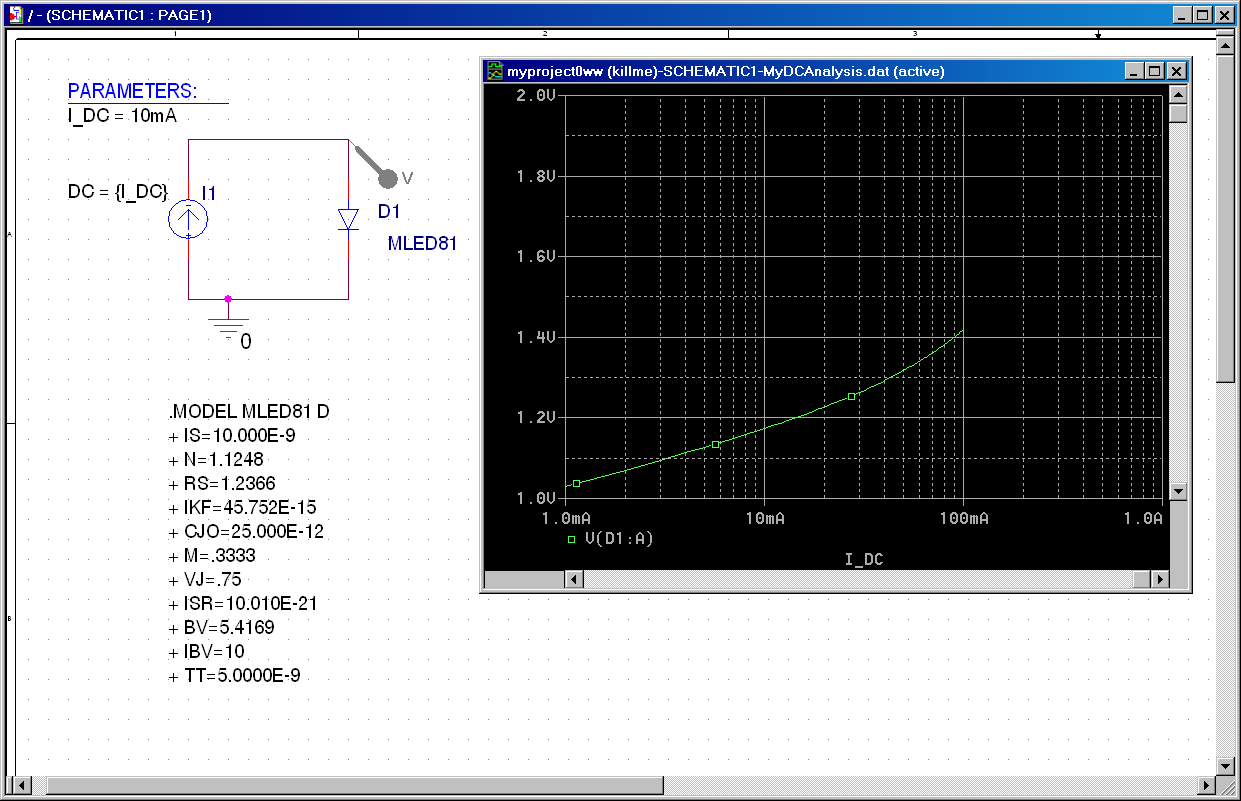
Task: Click the I_DC x-axis label on the plot
Action: (x=864, y=559)
